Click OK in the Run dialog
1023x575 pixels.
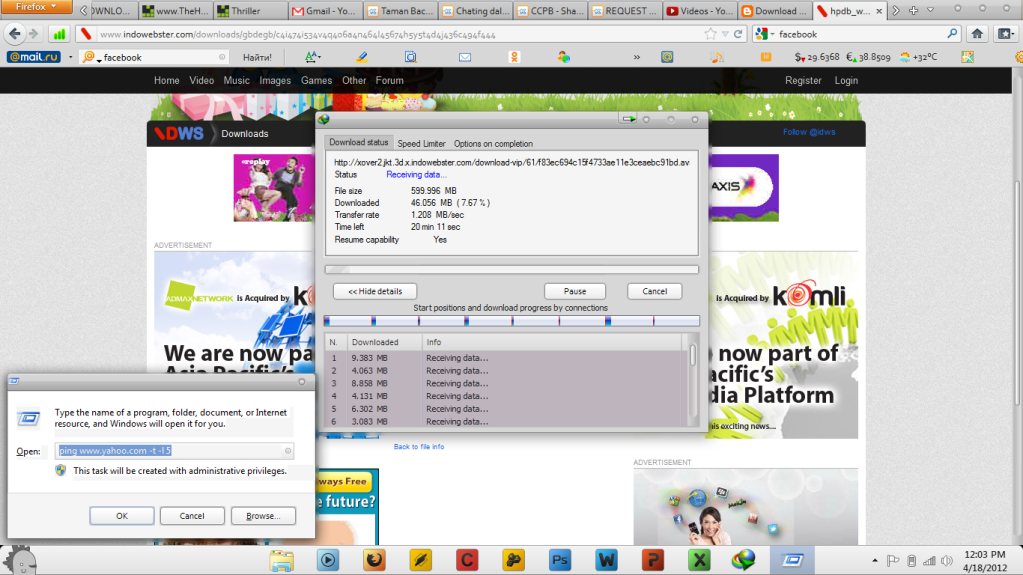[x=122, y=516]
